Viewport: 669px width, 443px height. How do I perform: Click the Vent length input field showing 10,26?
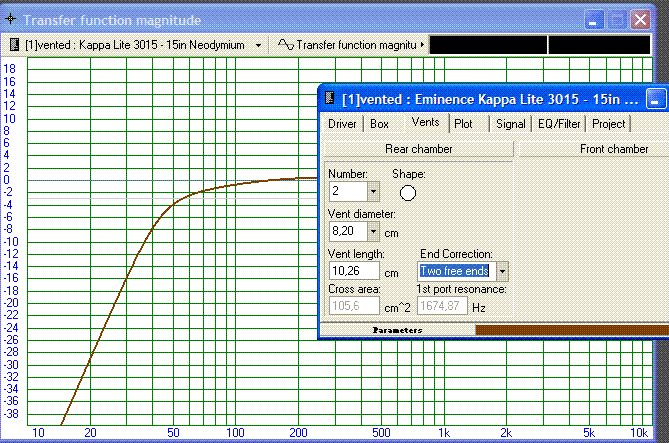click(354, 271)
